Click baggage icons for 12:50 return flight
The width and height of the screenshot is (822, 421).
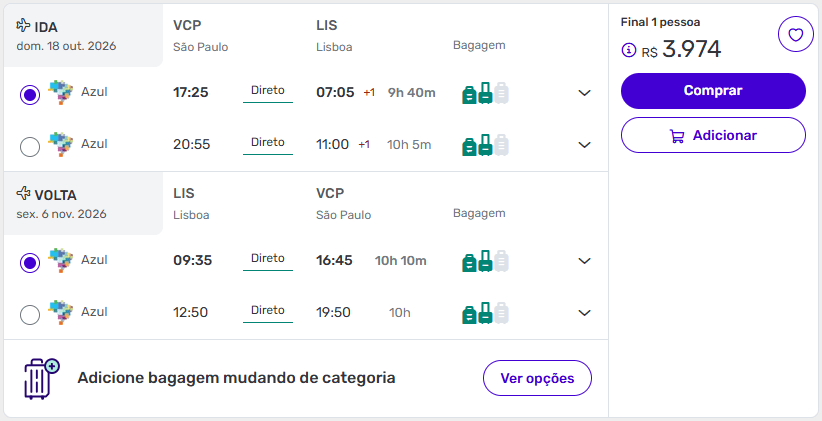click(485, 312)
